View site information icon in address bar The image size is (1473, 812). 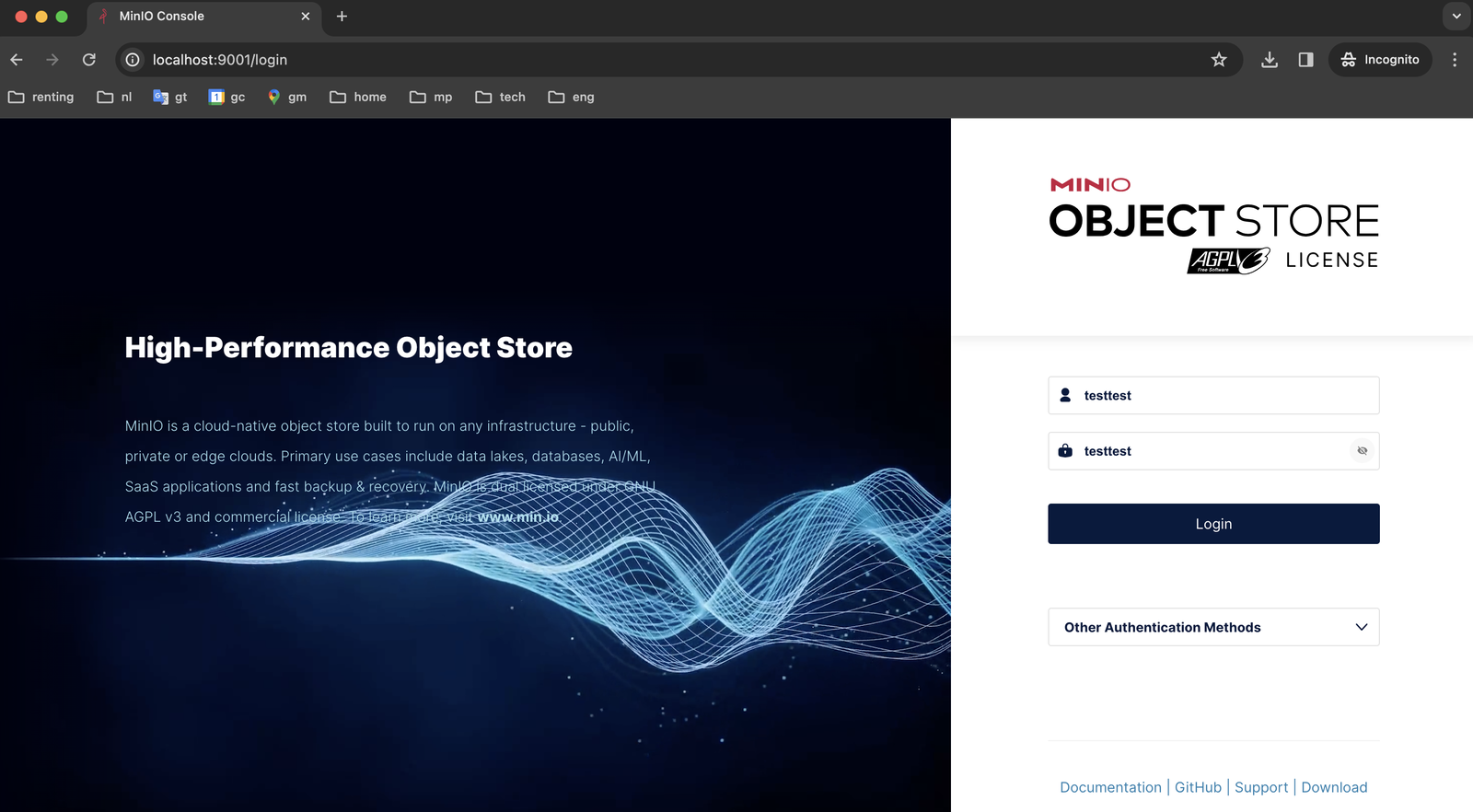[x=133, y=60]
